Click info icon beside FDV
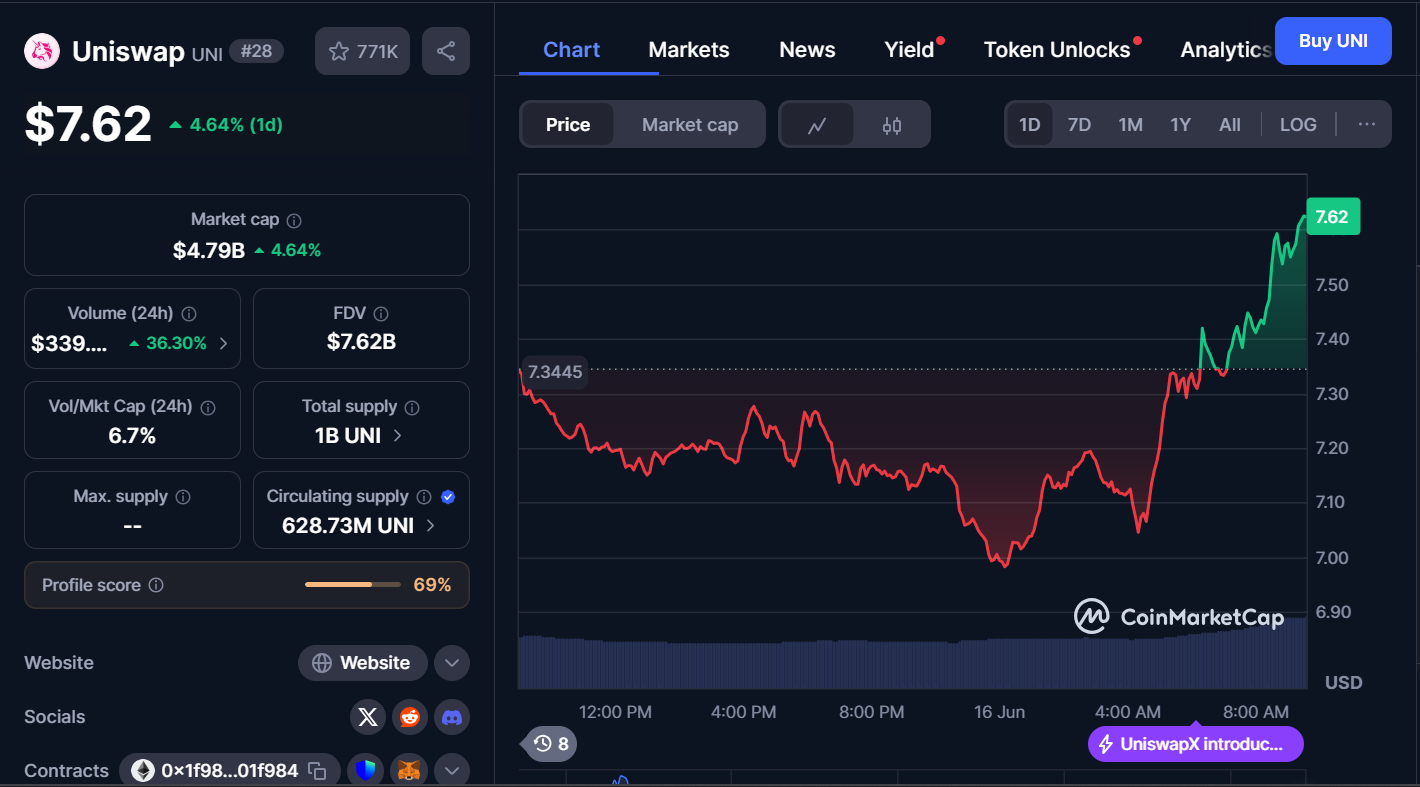1420x787 pixels. 381,314
